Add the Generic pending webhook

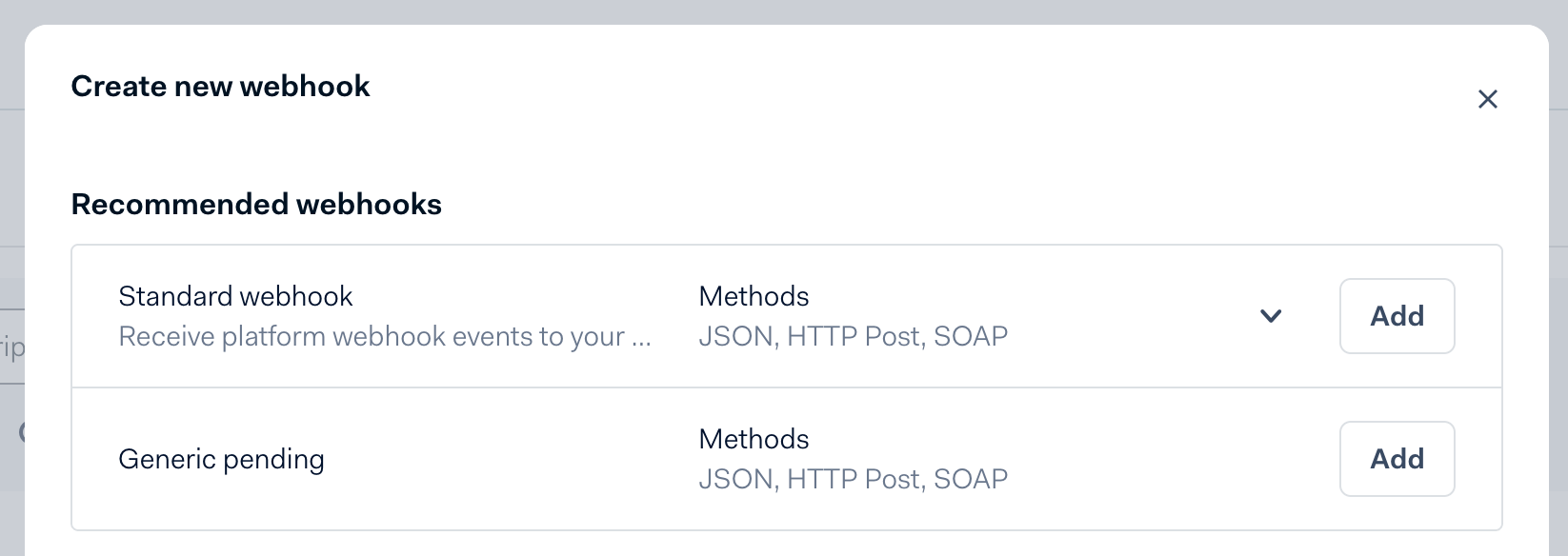click(x=1397, y=459)
